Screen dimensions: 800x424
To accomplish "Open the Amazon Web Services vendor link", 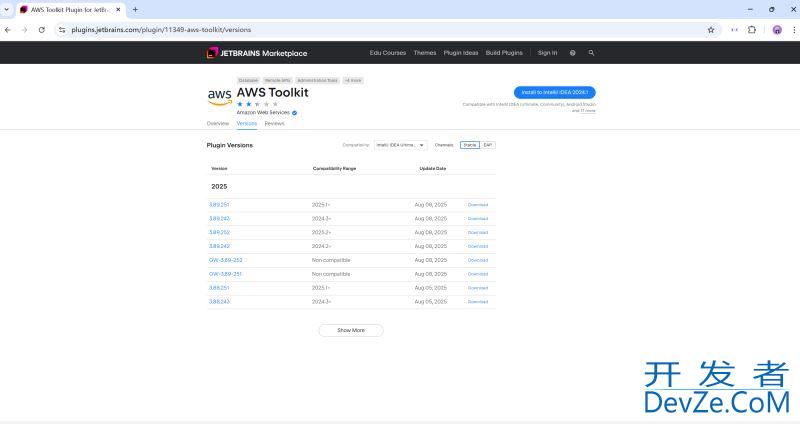I will (263, 113).
